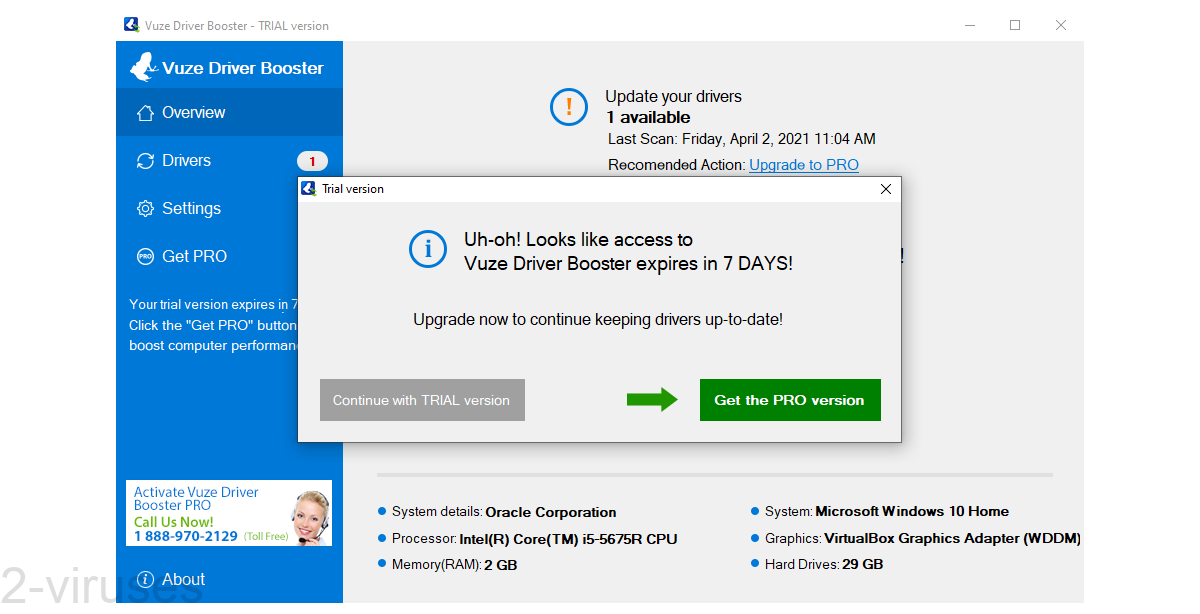This screenshot has width=1200, height=614.
Task: Click the '1 available' drivers text
Action: coord(648,117)
